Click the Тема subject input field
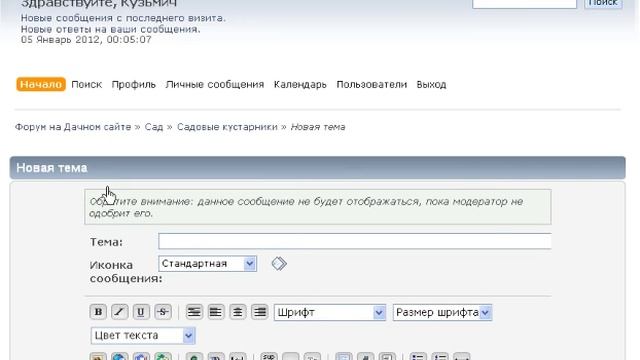The height and width of the screenshot is (360, 640). pyautogui.click(x=355, y=241)
